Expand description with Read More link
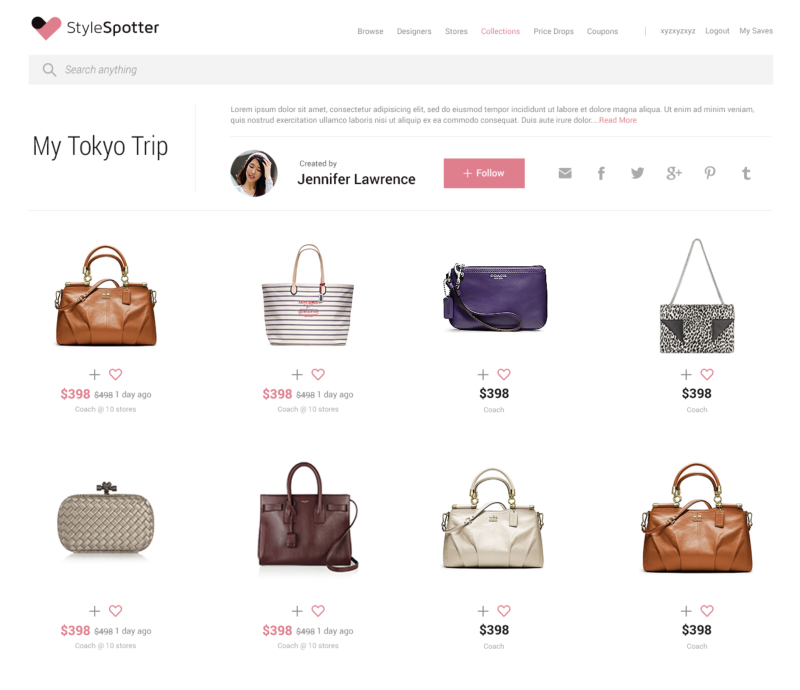This screenshot has width=800, height=690. (617, 120)
